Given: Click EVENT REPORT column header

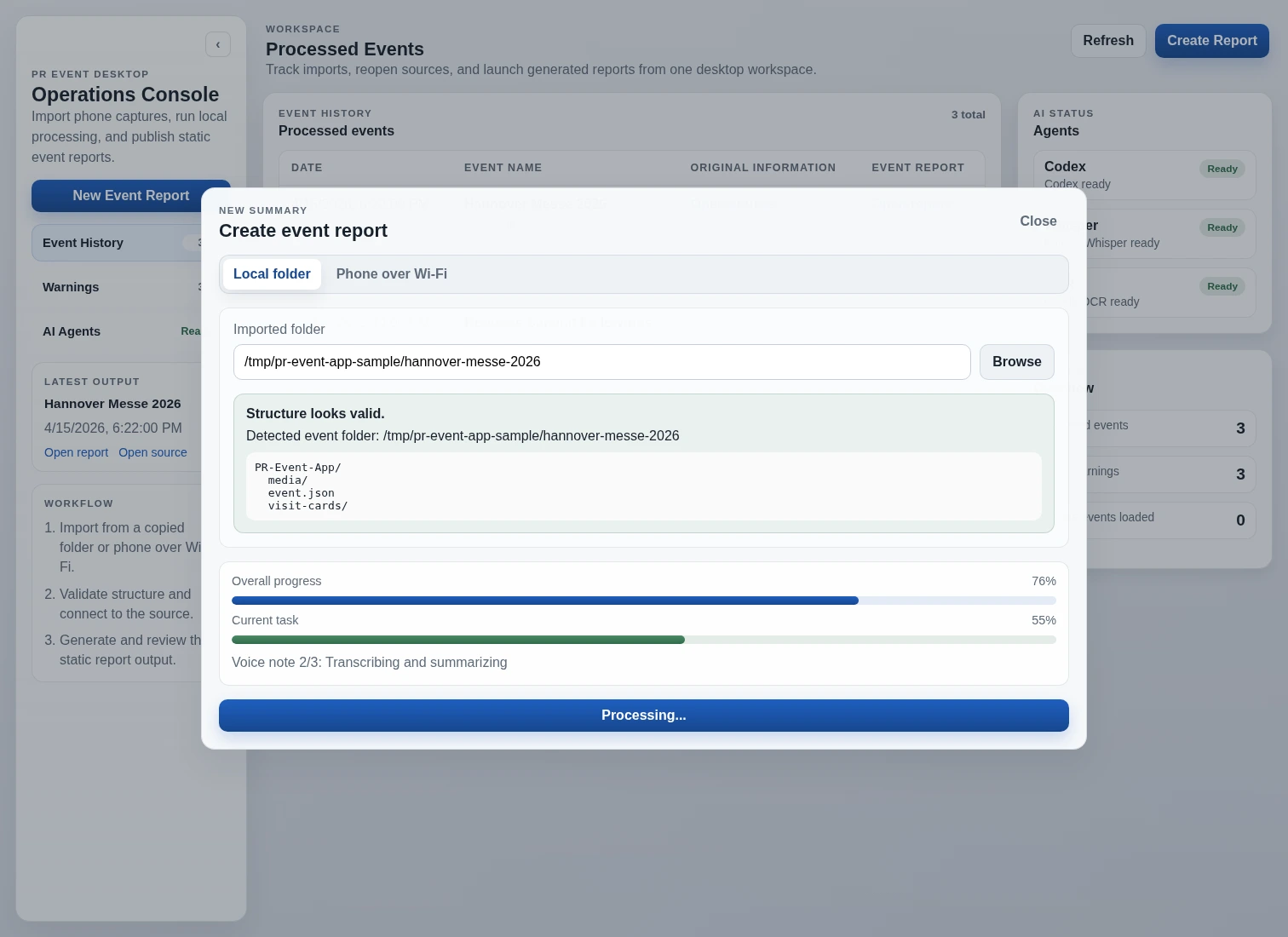Looking at the screenshot, I should (917, 168).
